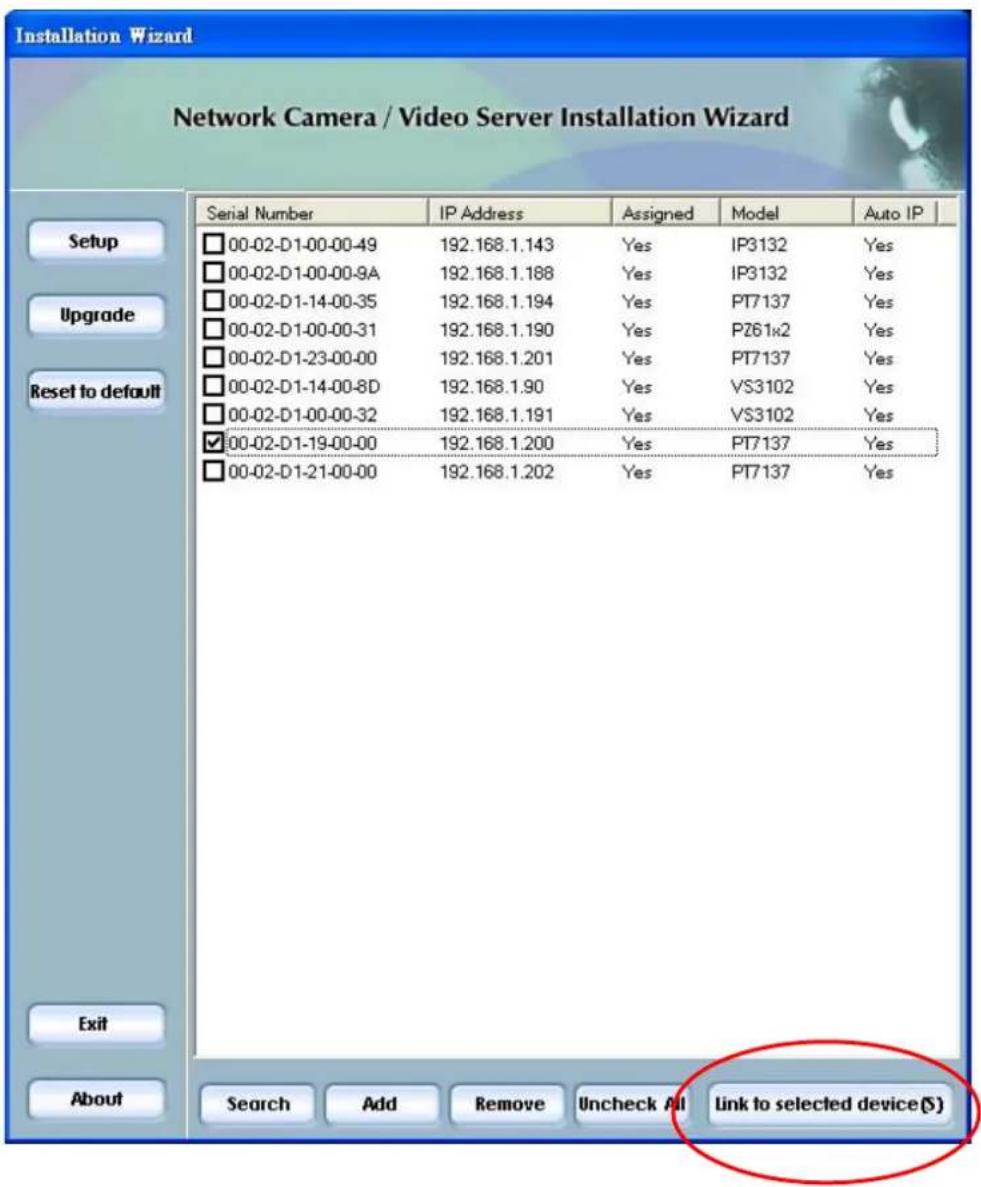Screen dimensions: 981x1187
Task: Select IP address 192.168.1.200
Action: pos(497,443)
